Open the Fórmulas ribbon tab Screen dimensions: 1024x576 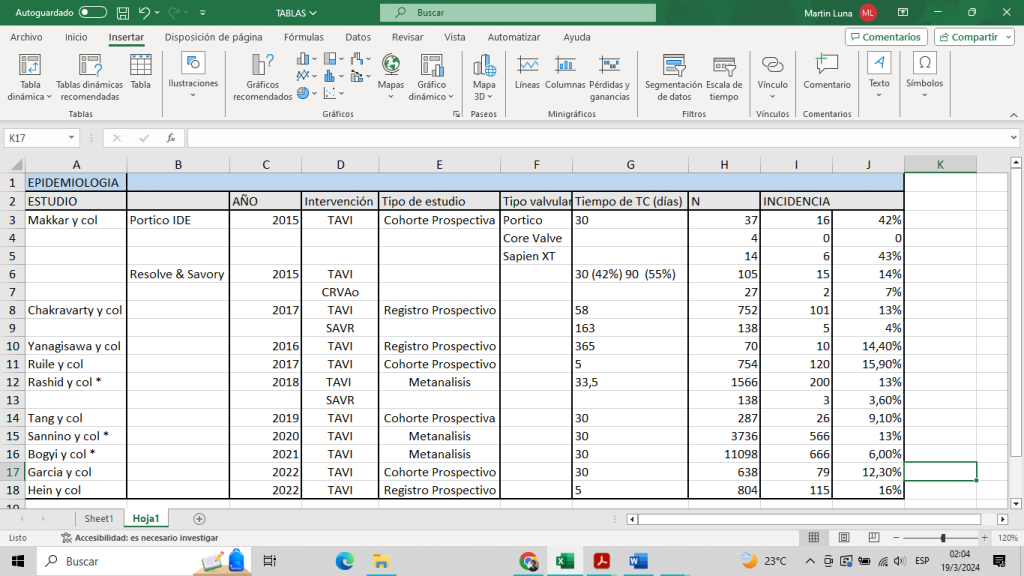coord(303,37)
